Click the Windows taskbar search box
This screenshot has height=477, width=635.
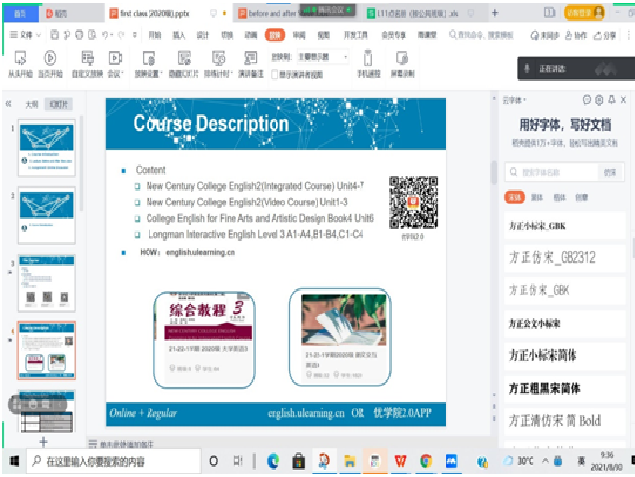114,461
